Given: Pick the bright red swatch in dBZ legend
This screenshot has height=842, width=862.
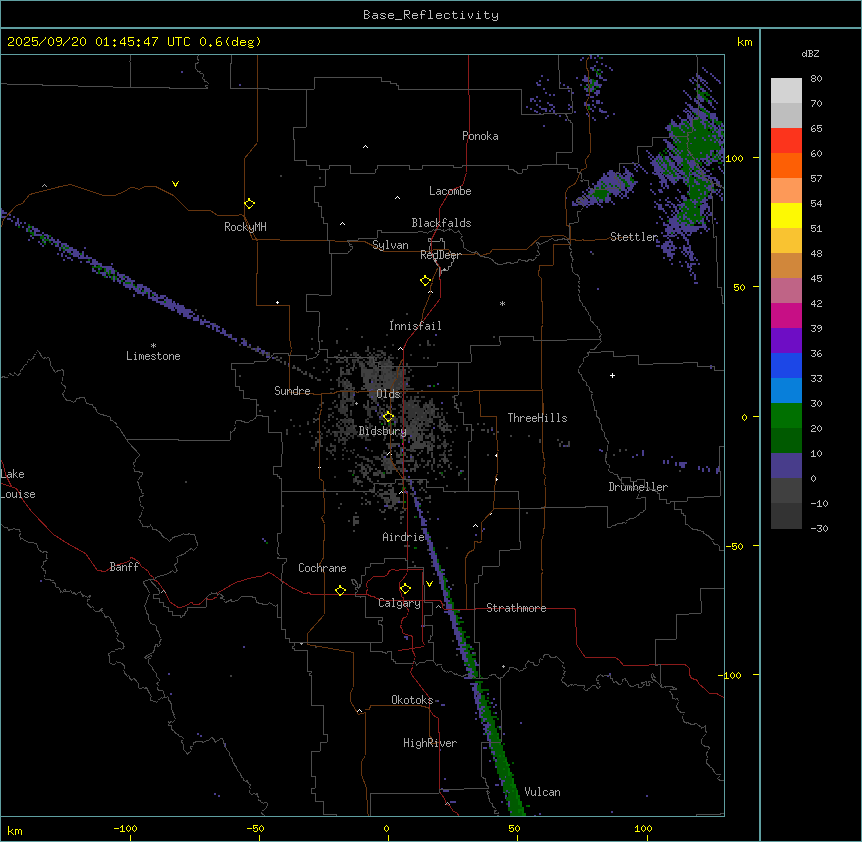Looking at the screenshot, I should 786,141.
